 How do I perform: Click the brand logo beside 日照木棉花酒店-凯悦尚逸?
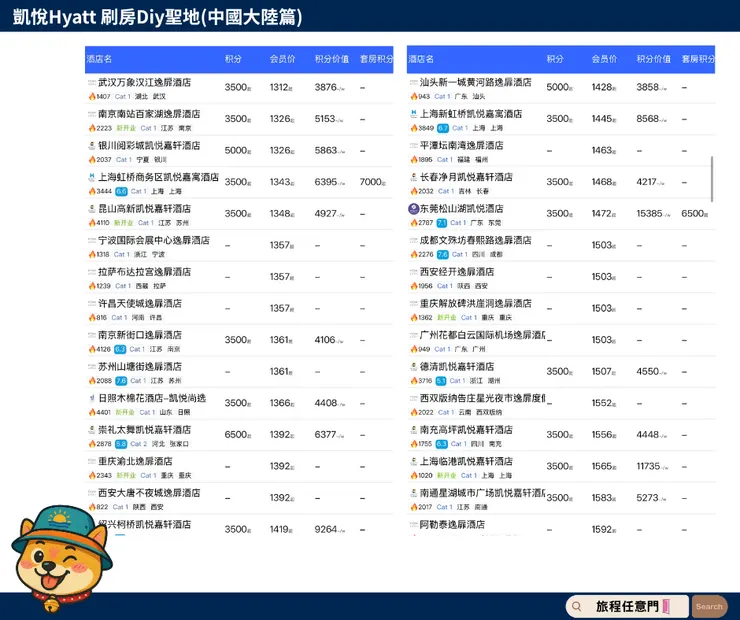(x=92, y=398)
